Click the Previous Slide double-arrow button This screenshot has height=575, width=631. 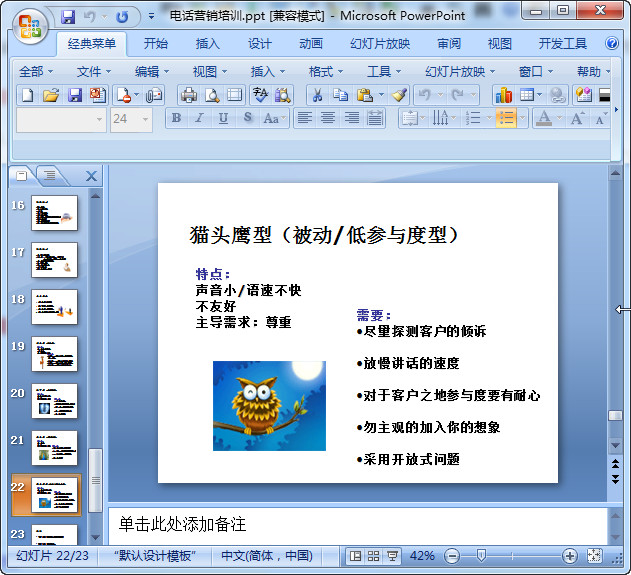point(615,464)
